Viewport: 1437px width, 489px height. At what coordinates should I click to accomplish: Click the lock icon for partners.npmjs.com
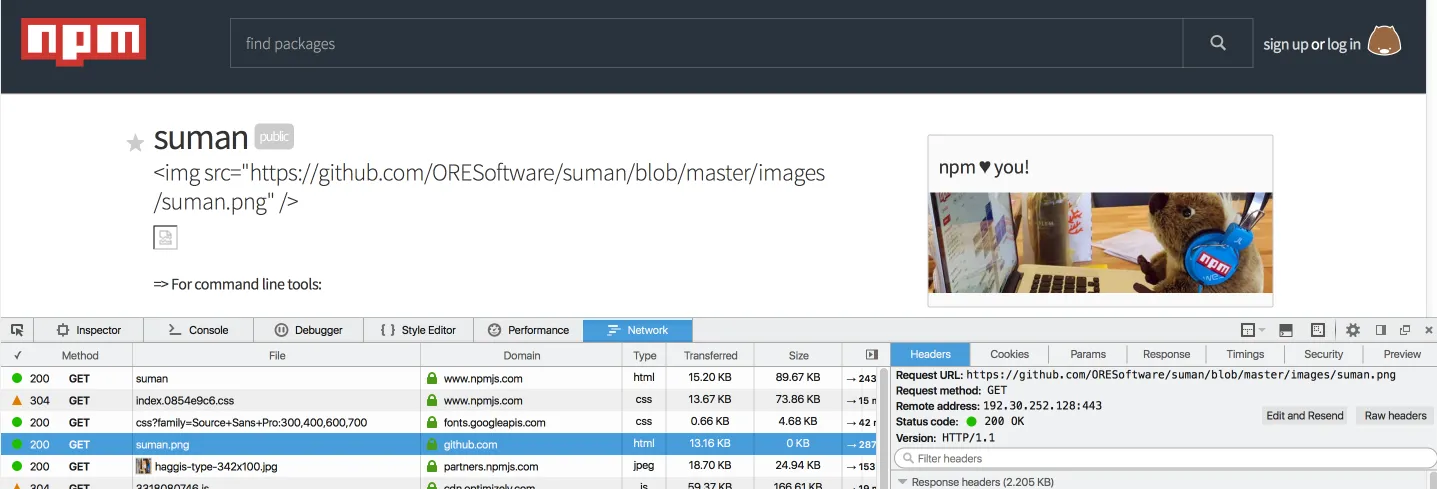432,466
